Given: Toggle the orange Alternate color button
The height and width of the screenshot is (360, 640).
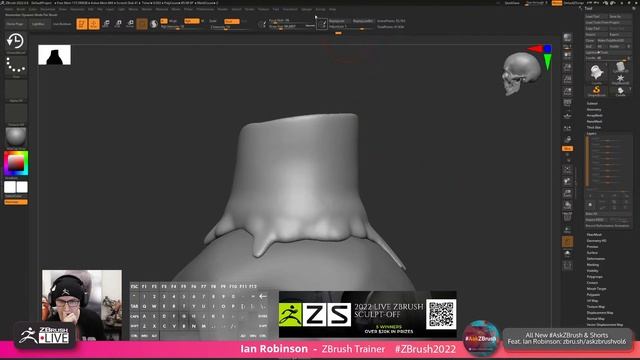Looking at the screenshot, I should (x=16, y=202).
